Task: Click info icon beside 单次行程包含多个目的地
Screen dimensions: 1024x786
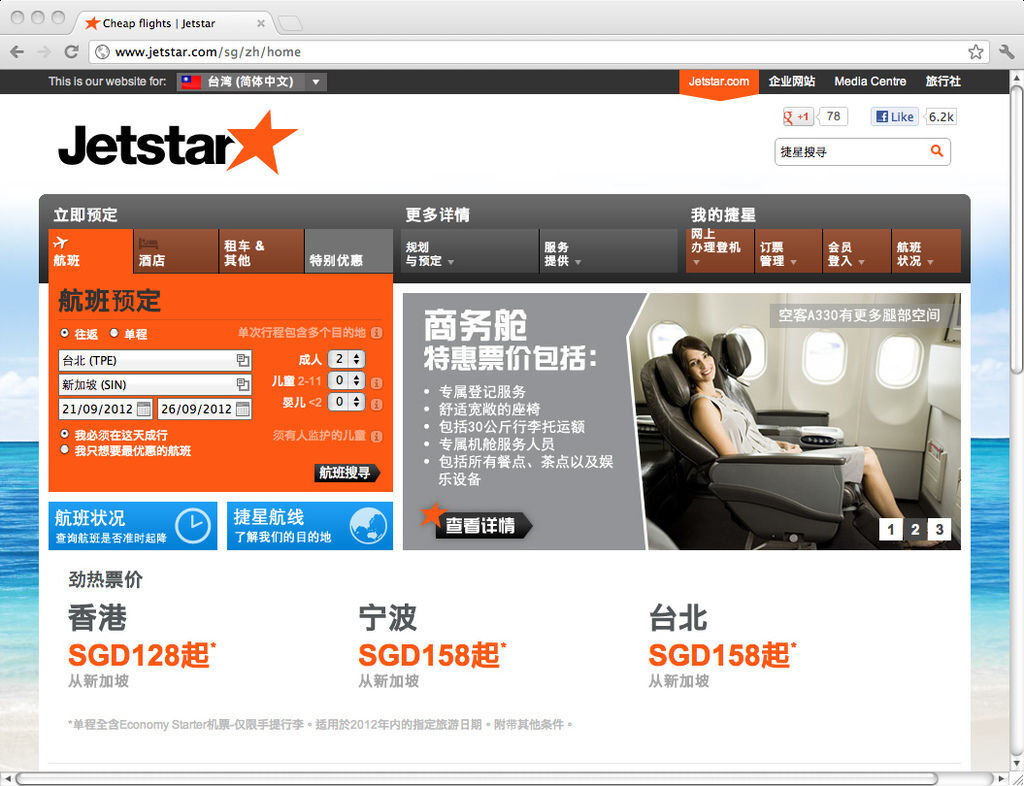Action: [377, 333]
